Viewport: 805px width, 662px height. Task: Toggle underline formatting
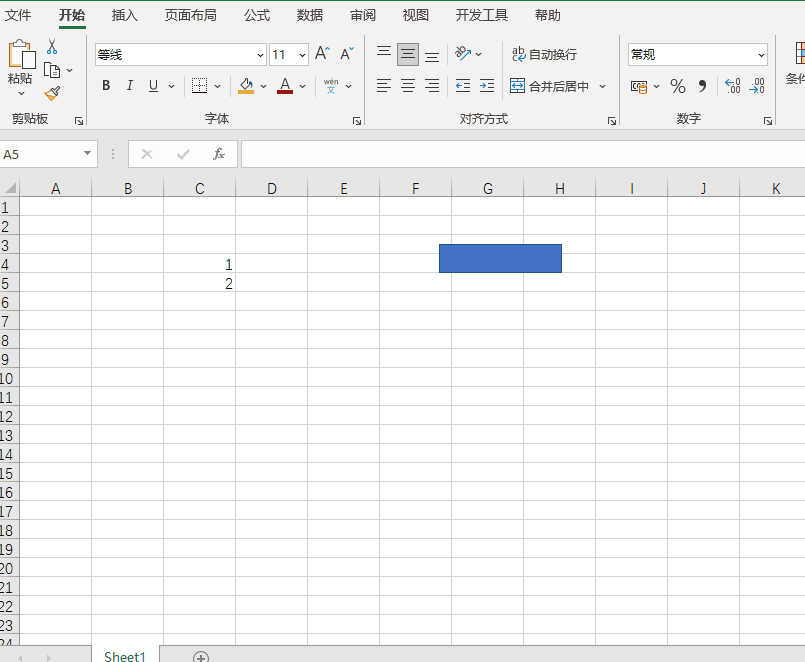click(153, 86)
